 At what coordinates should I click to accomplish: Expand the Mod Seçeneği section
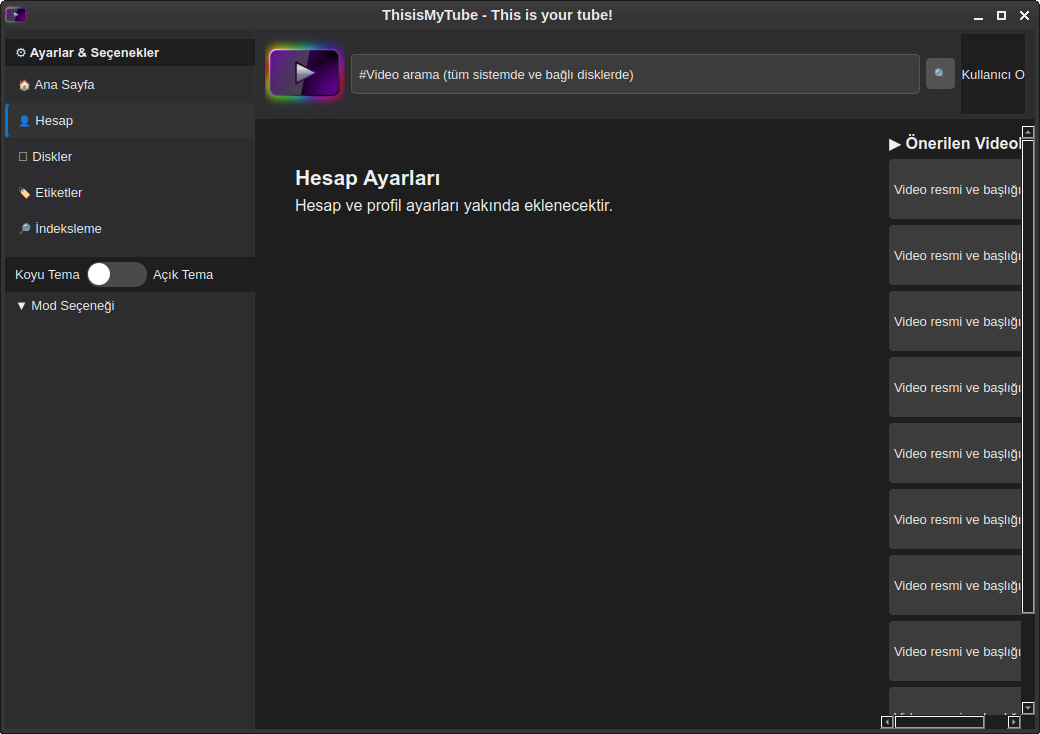pos(66,306)
